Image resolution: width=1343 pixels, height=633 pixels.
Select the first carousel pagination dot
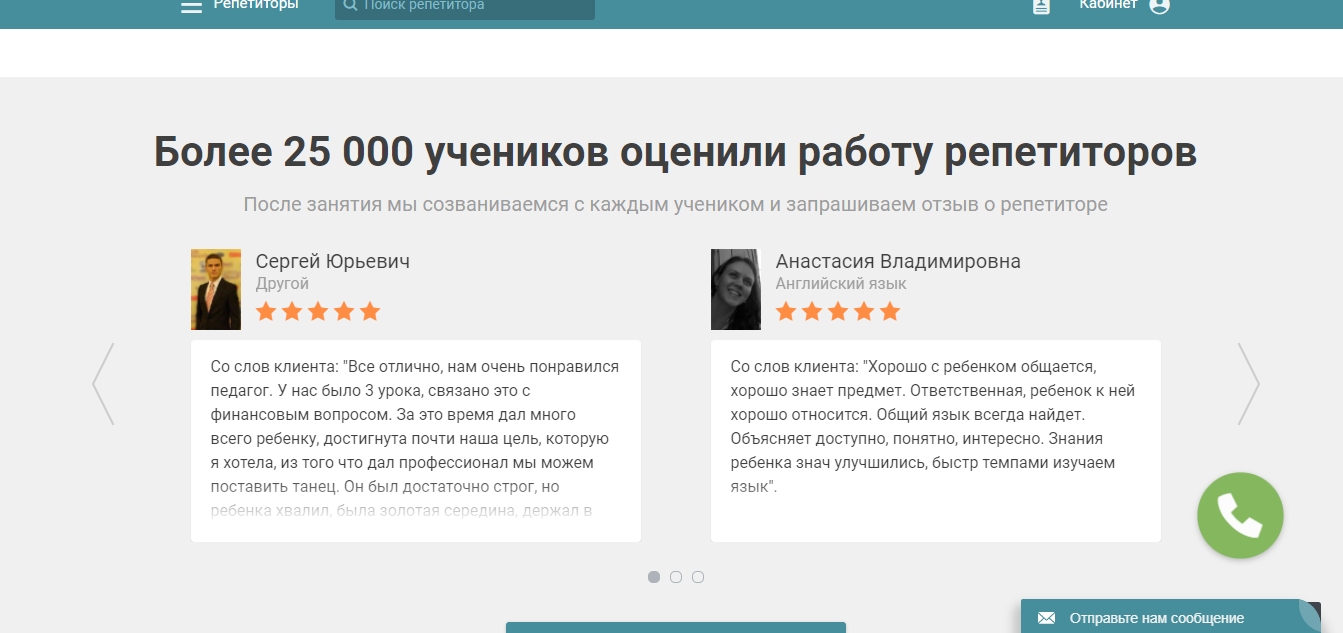click(654, 576)
